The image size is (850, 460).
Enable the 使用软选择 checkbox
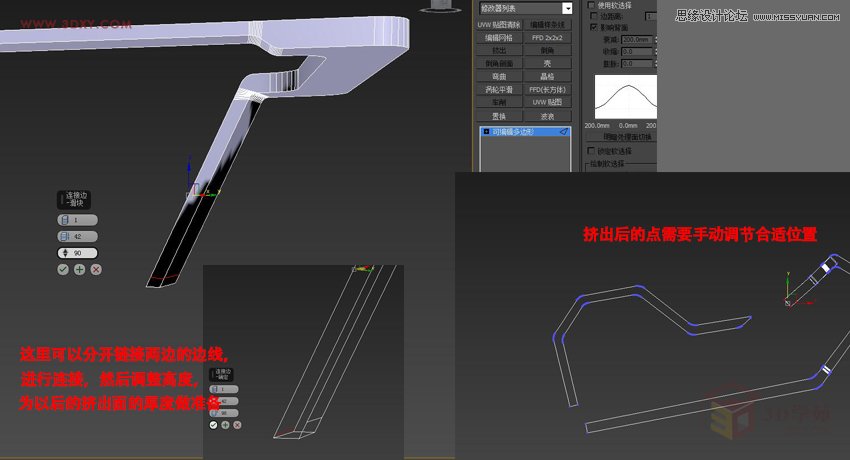coord(591,5)
